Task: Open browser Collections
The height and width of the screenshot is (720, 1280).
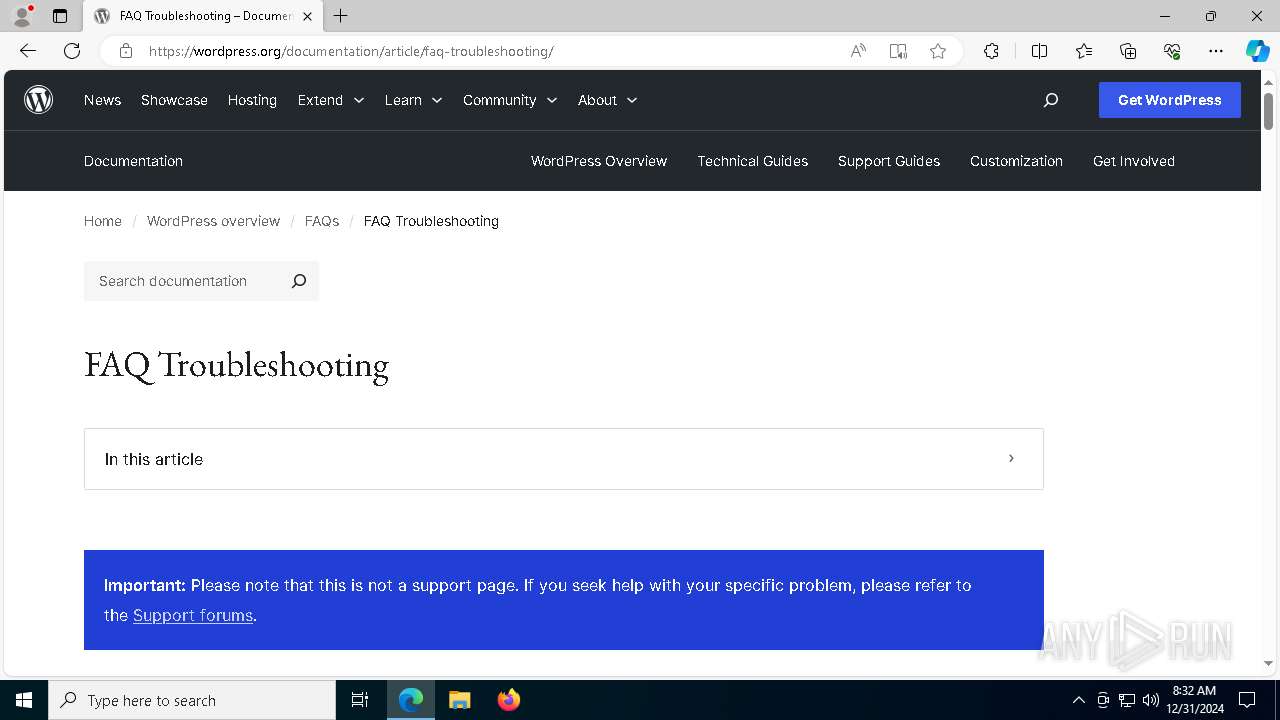Action: (1128, 51)
